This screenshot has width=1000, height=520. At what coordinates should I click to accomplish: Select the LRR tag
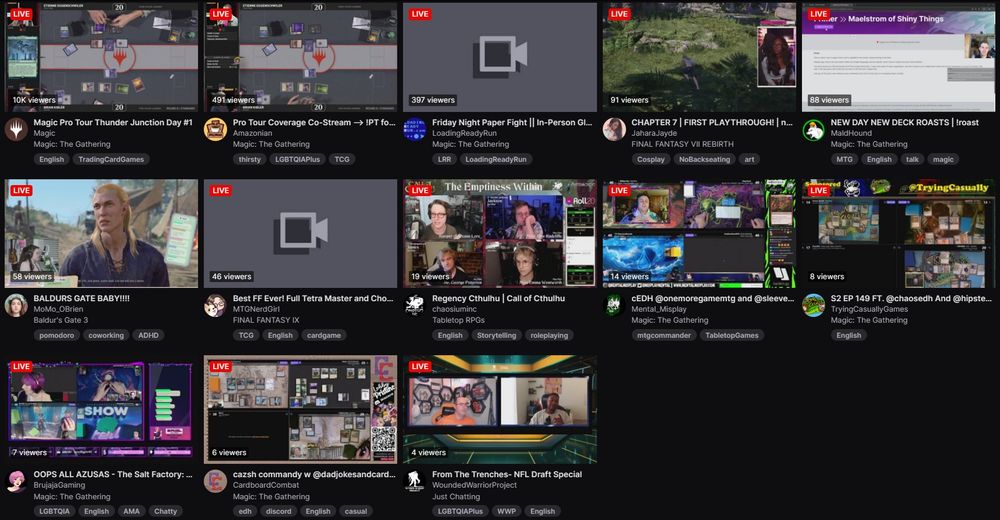coord(445,160)
